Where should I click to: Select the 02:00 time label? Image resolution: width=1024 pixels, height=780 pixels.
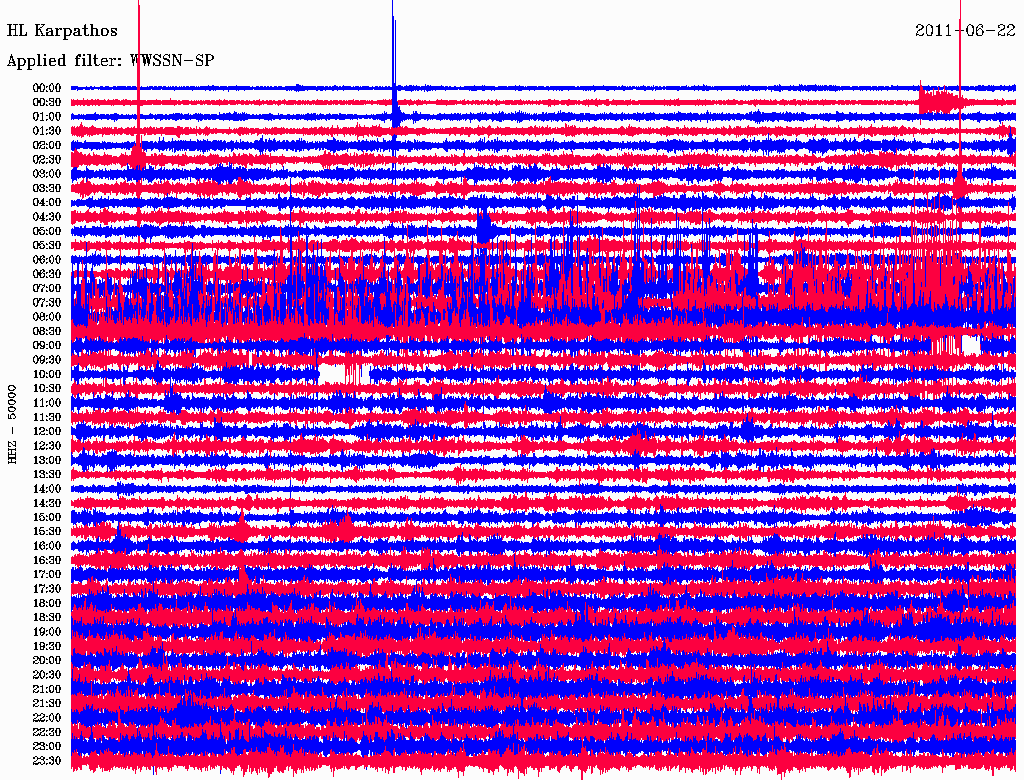(47, 145)
